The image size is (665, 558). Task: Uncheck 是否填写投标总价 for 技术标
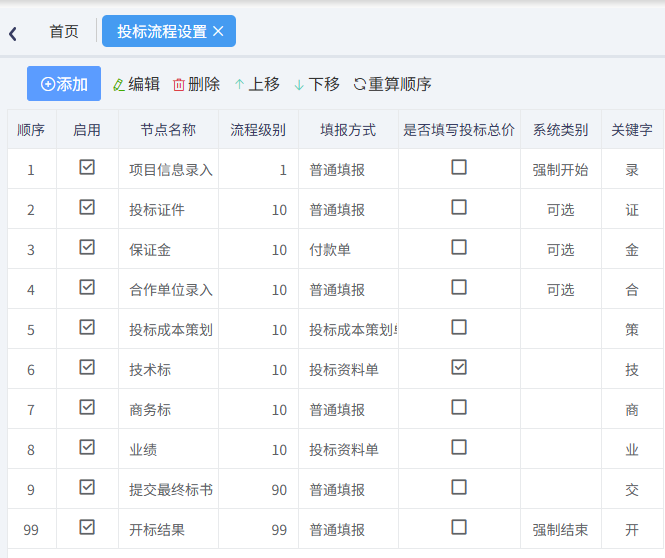point(459,367)
